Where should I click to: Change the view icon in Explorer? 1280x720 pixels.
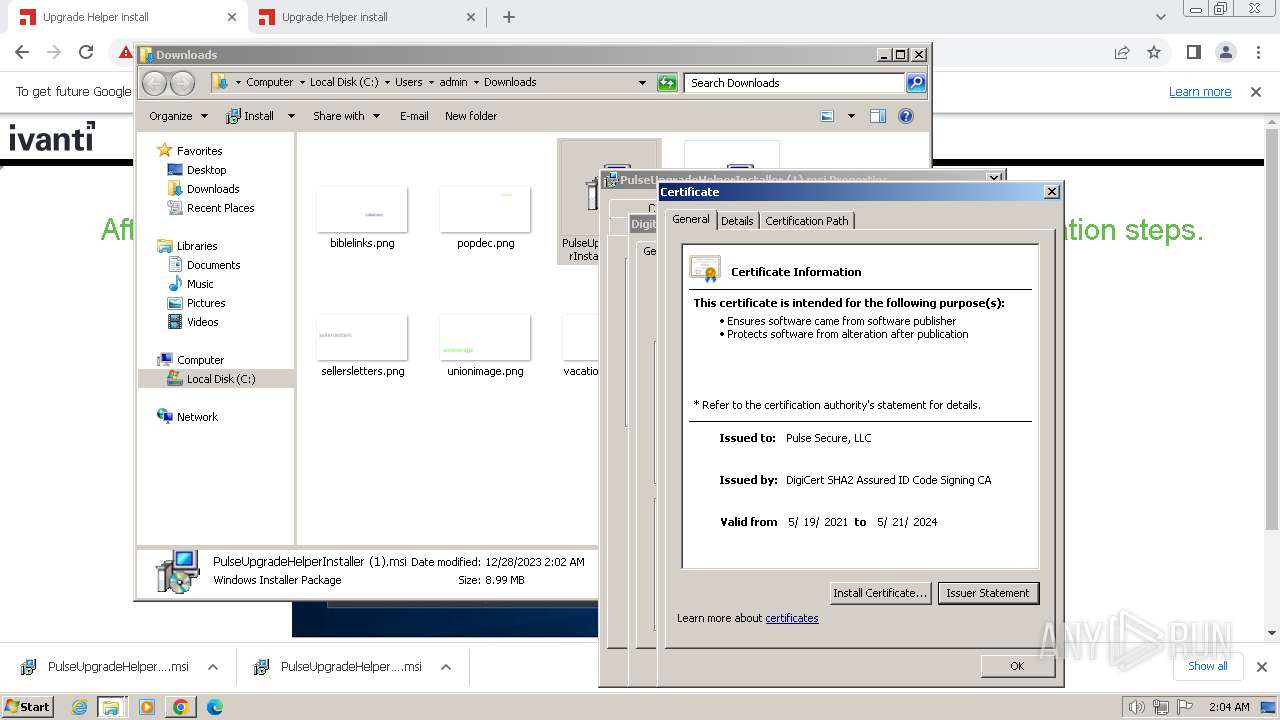pos(827,116)
